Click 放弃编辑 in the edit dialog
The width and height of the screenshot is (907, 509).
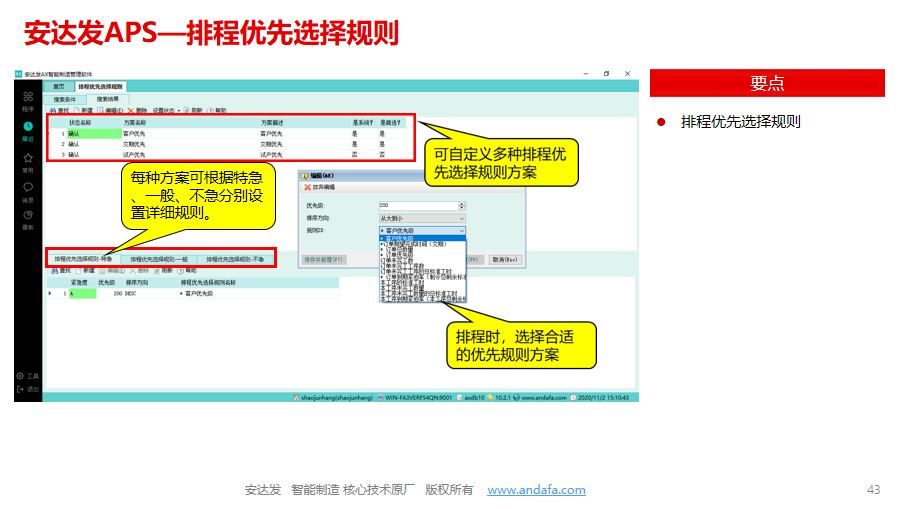pyautogui.click(x=319, y=187)
